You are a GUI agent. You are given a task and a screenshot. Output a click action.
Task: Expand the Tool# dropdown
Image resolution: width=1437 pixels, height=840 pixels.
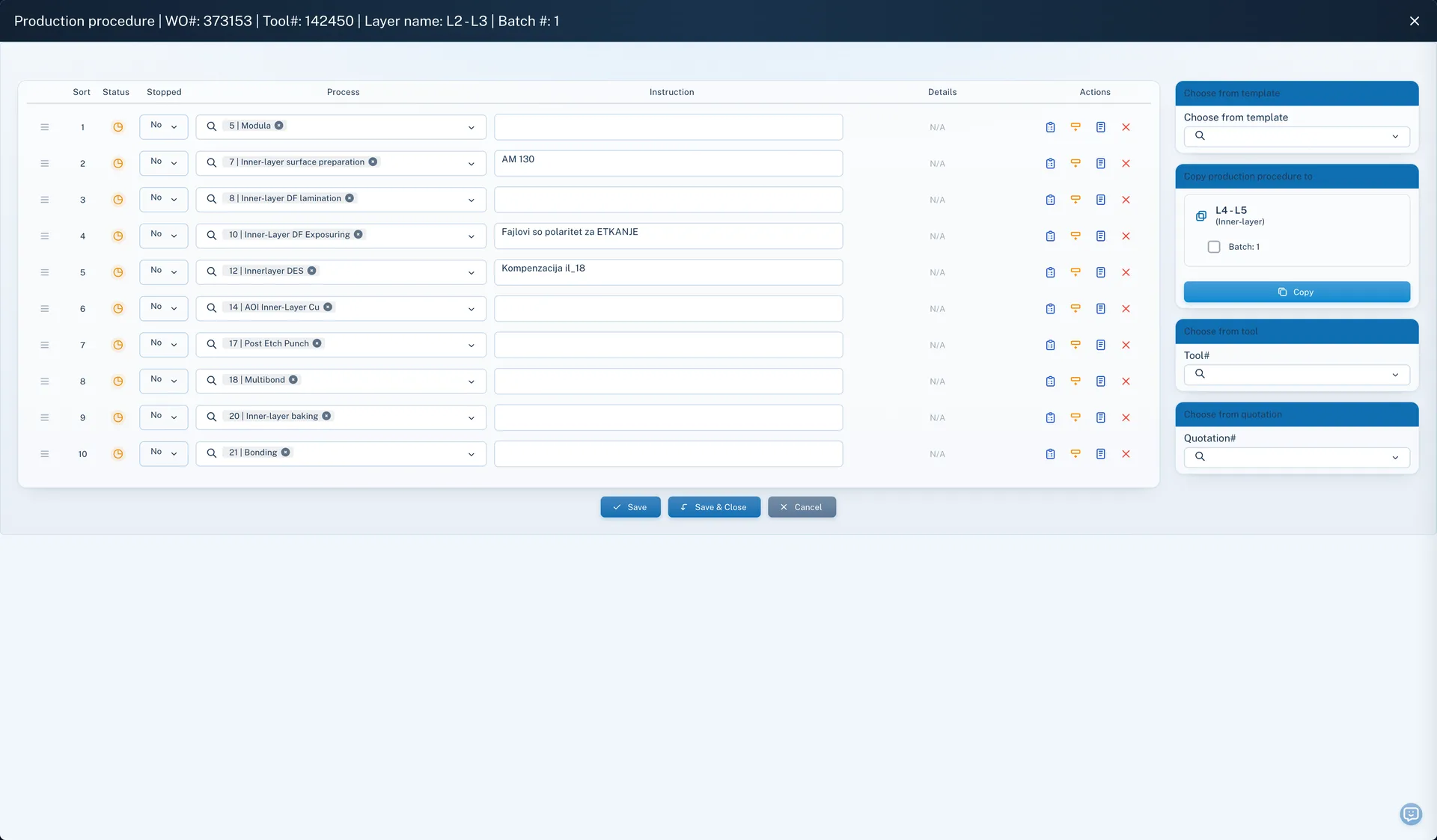(x=1296, y=374)
